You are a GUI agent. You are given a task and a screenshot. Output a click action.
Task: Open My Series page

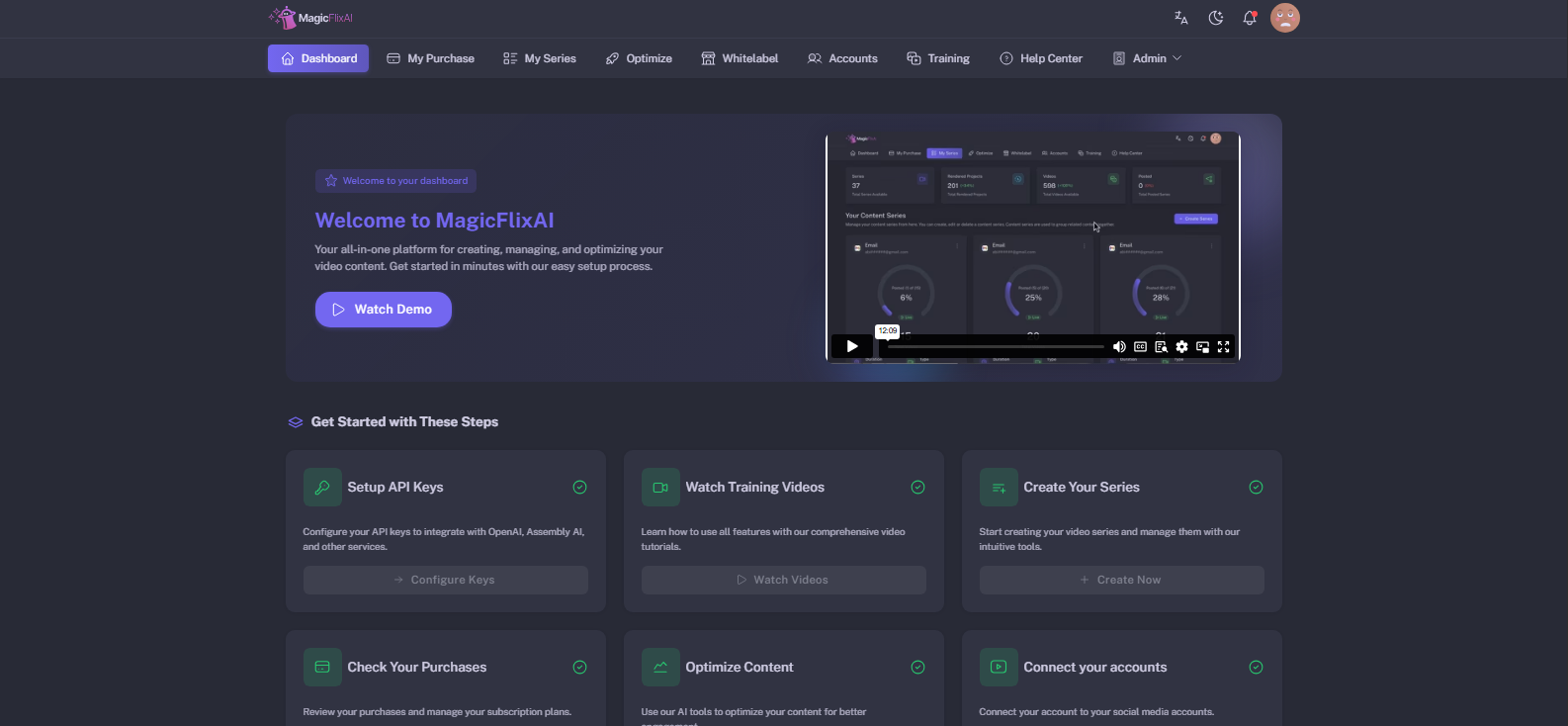(x=540, y=58)
